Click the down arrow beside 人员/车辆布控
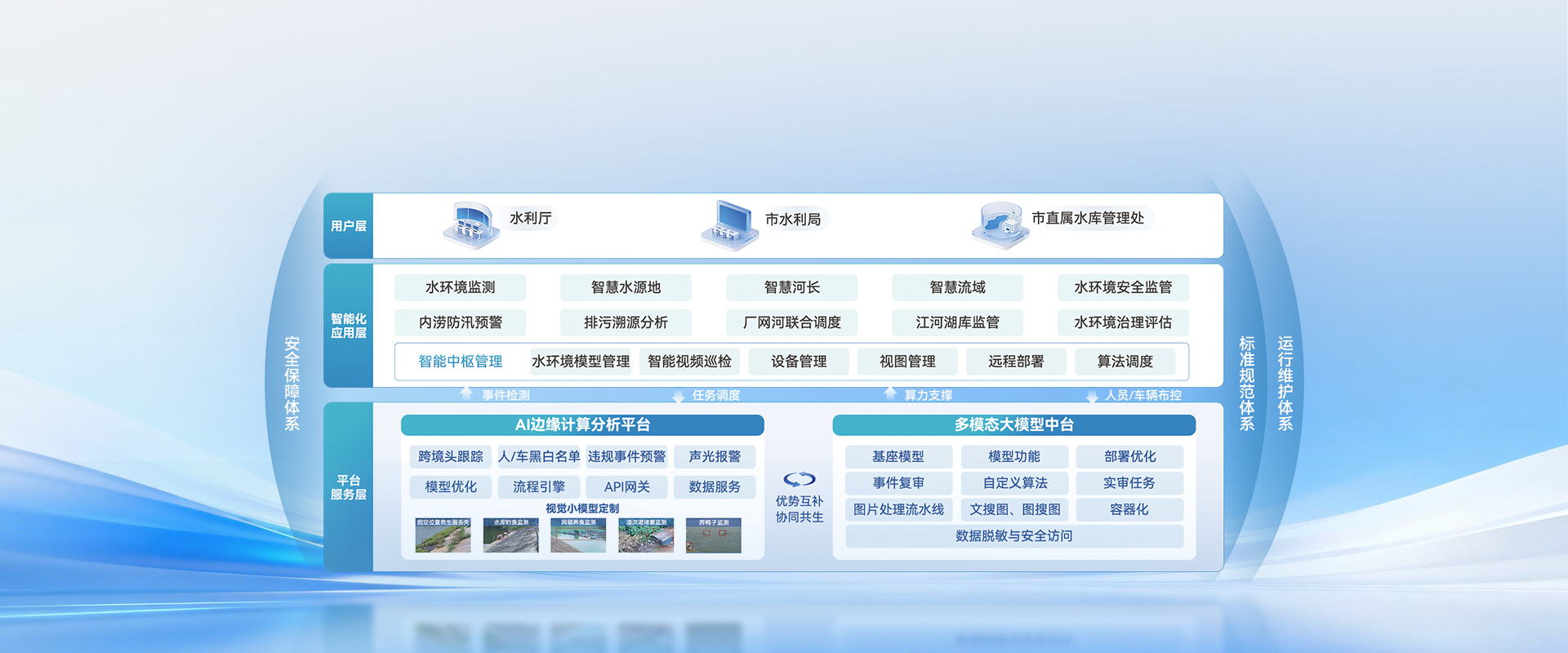Image resolution: width=1568 pixels, height=653 pixels. [x=1092, y=396]
